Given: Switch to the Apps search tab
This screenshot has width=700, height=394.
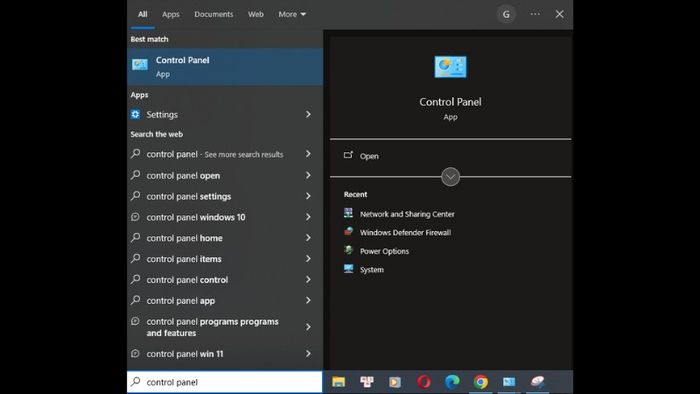Looking at the screenshot, I should [171, 14].
